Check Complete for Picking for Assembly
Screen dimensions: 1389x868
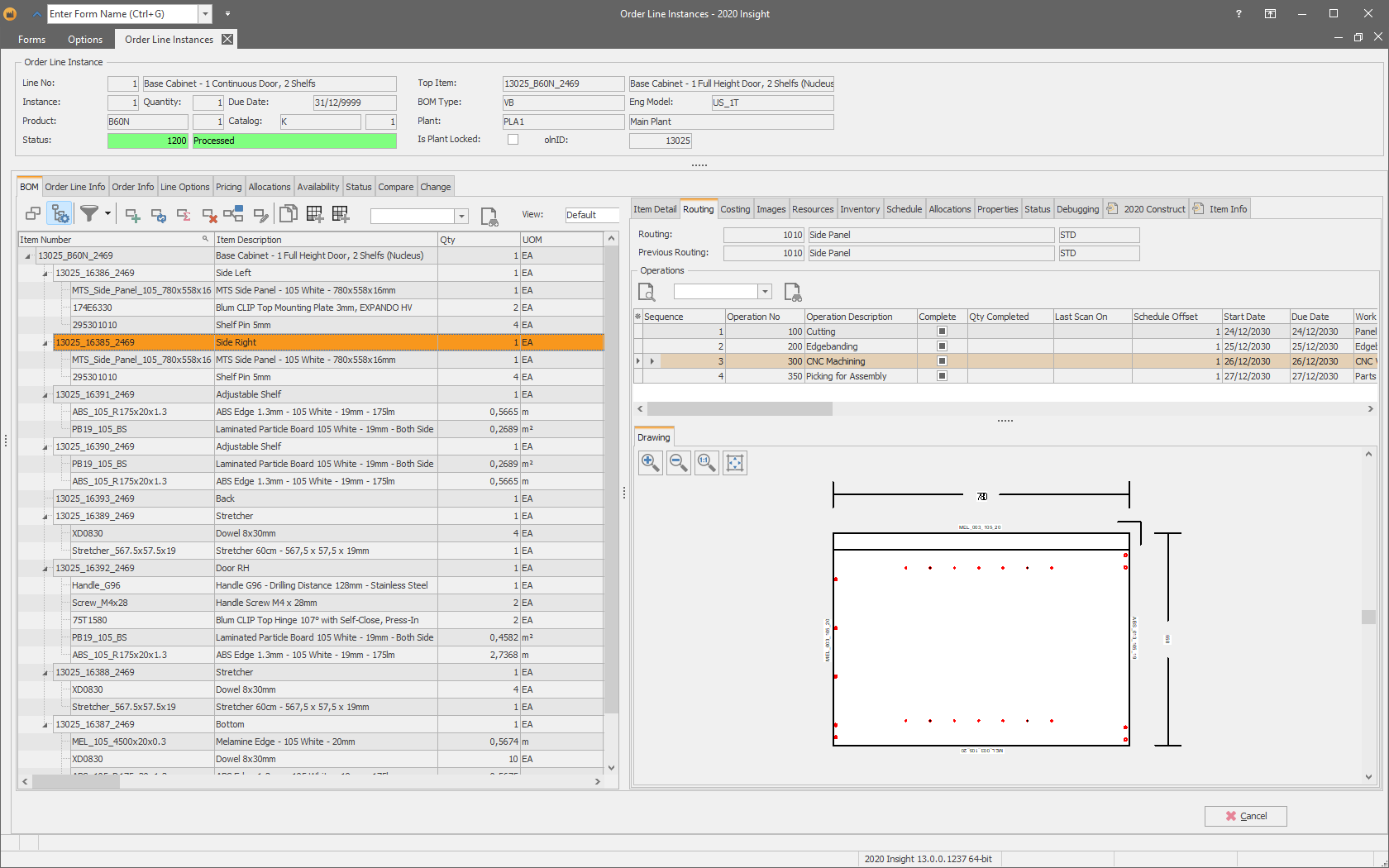942,376
